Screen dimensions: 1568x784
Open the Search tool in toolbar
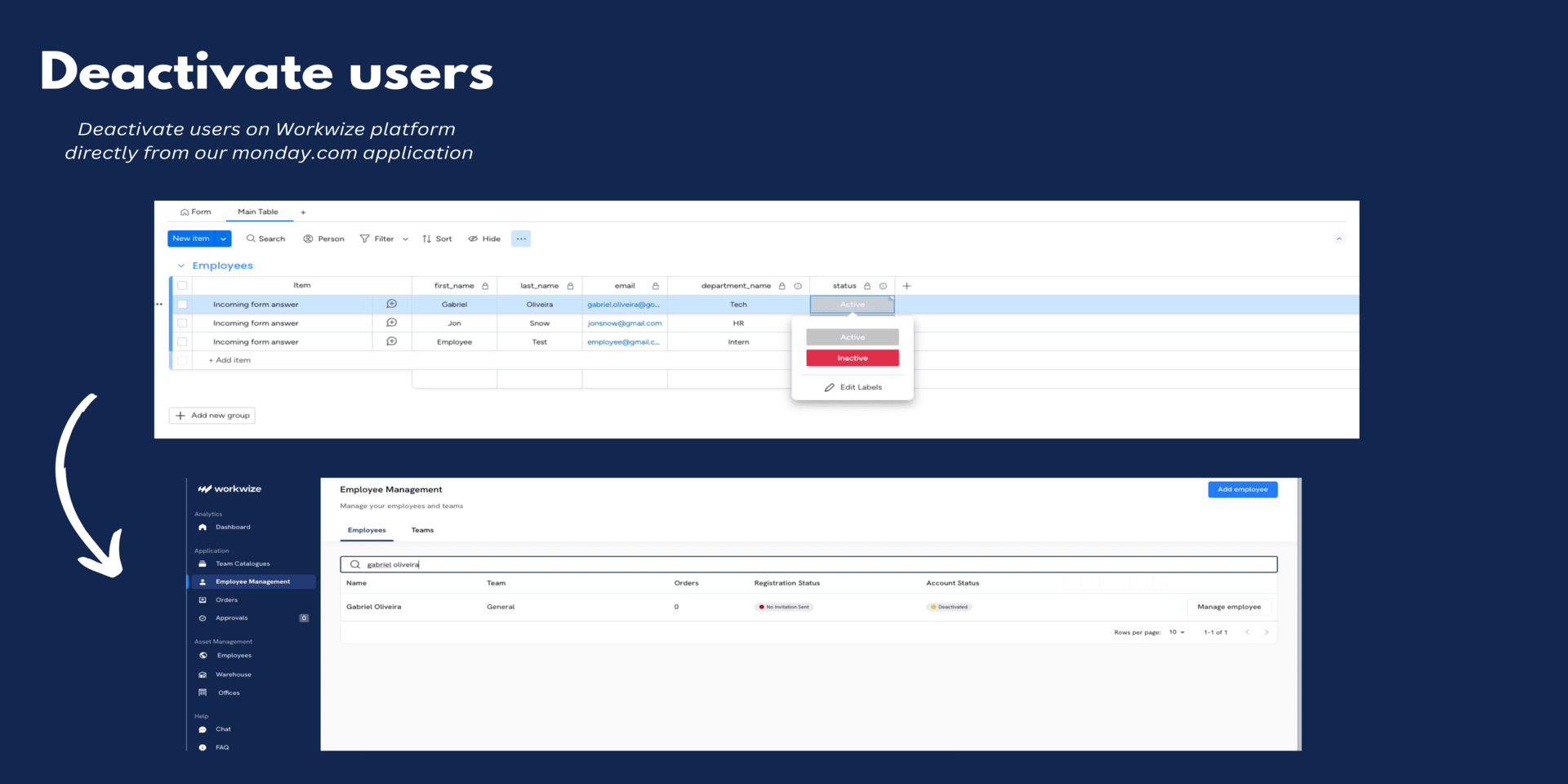pos(265,238)
